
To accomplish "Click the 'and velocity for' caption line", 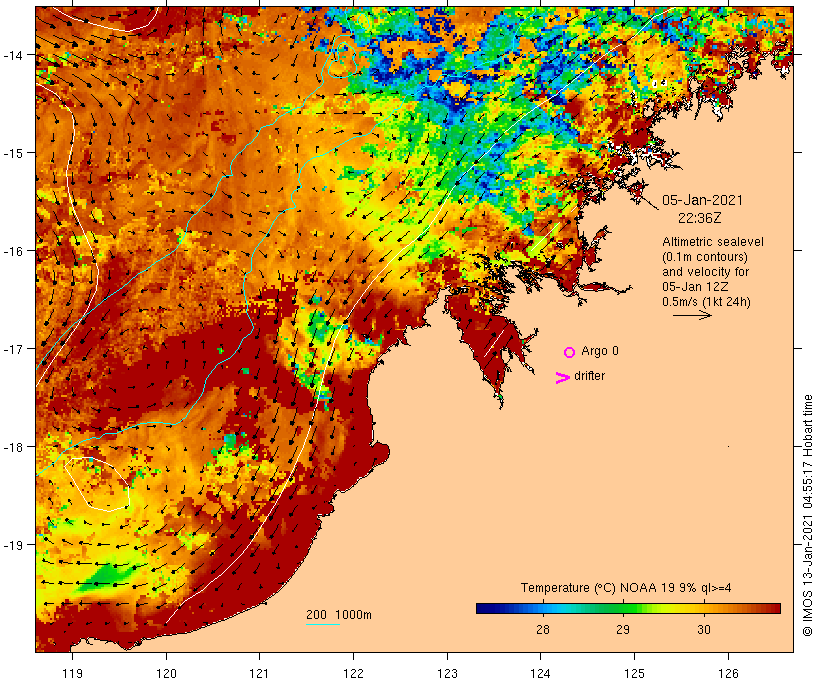I will (x=705, y=272).
